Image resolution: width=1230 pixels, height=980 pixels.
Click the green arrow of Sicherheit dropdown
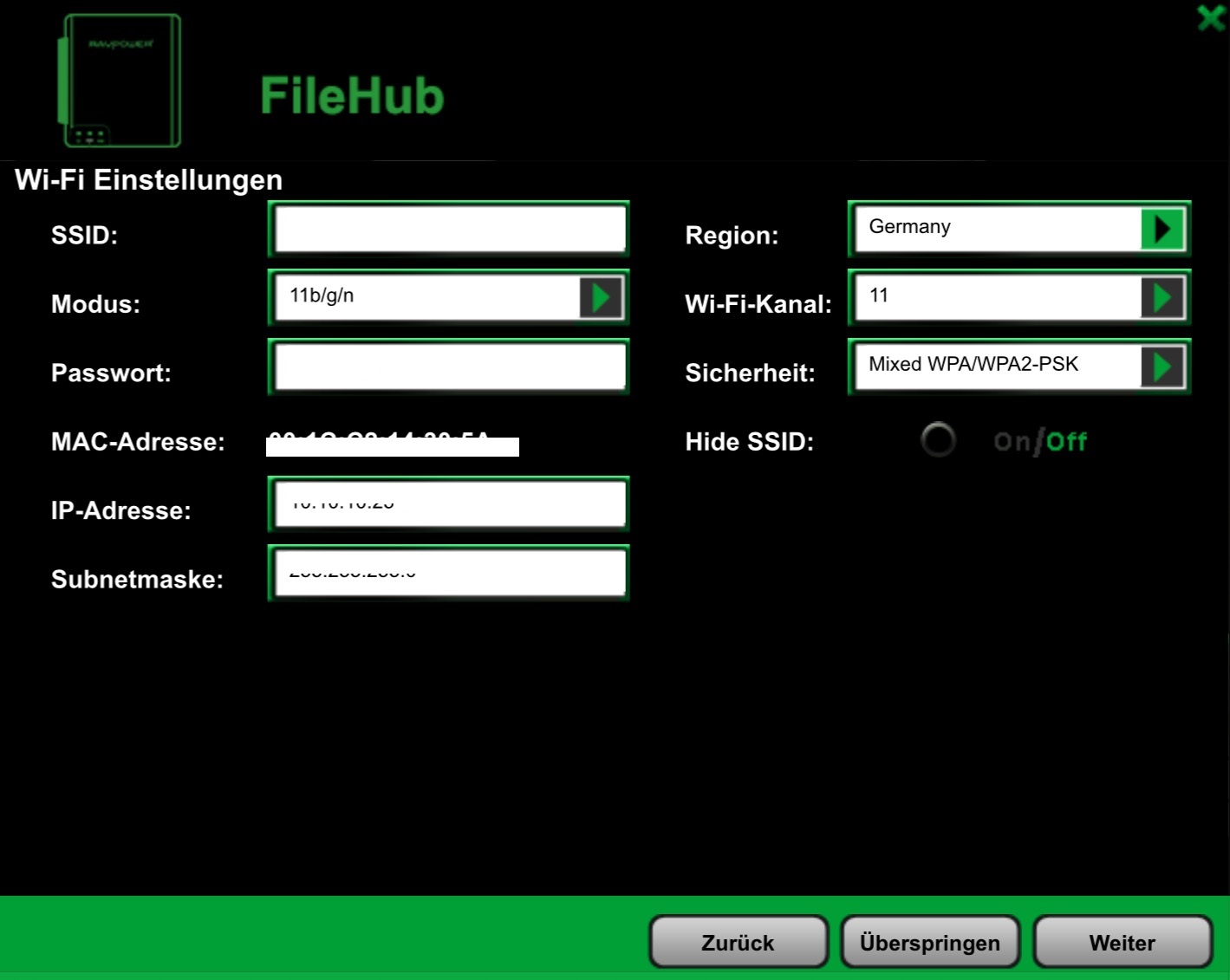pos(1162,367)
